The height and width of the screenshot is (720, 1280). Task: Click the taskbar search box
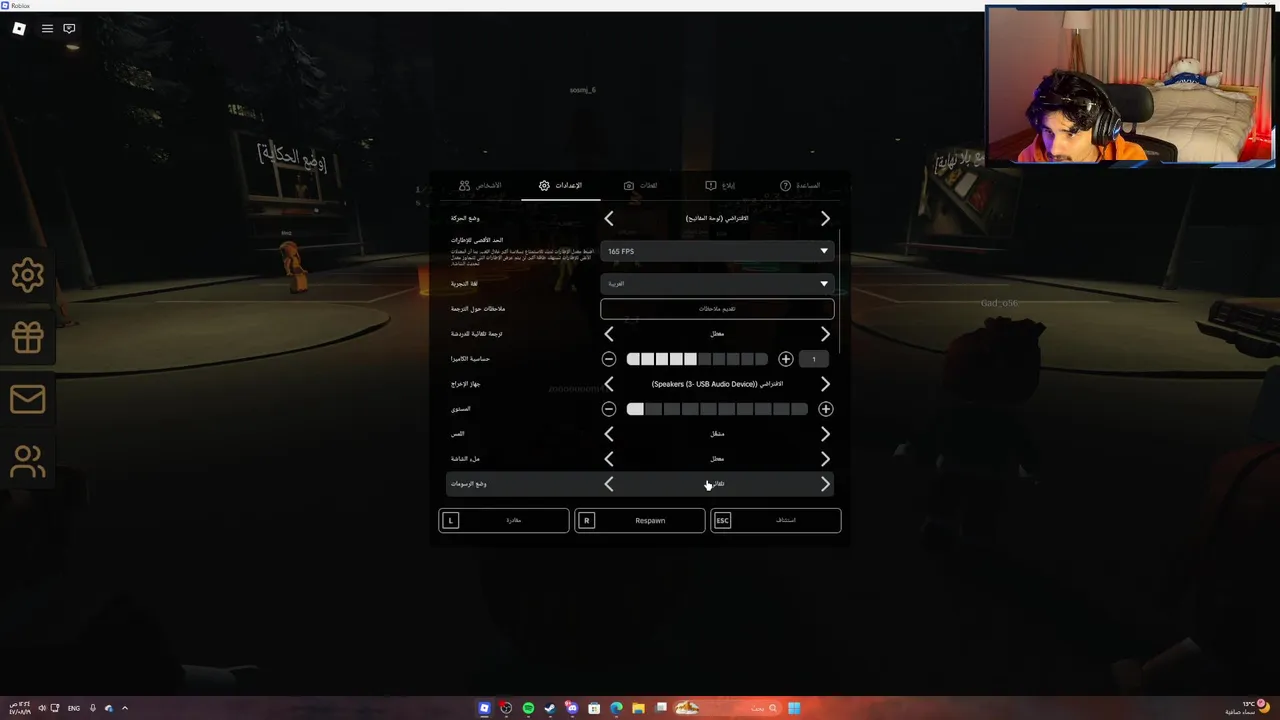click(x=728, y=708)
